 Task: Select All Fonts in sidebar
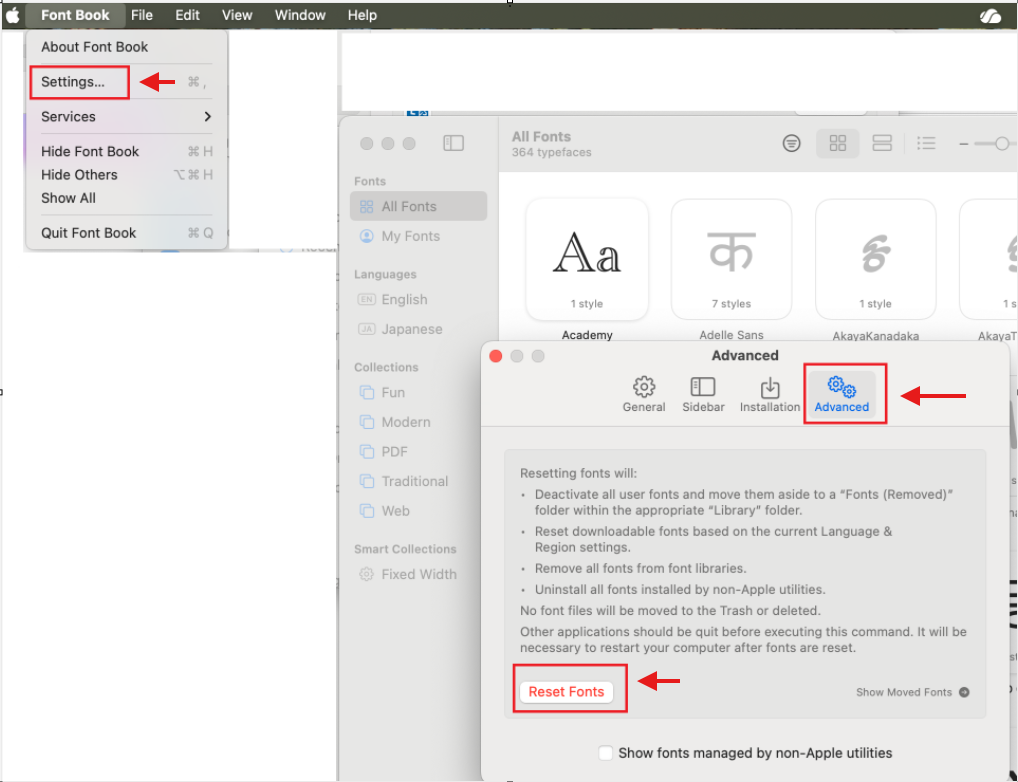click(418, 206)
